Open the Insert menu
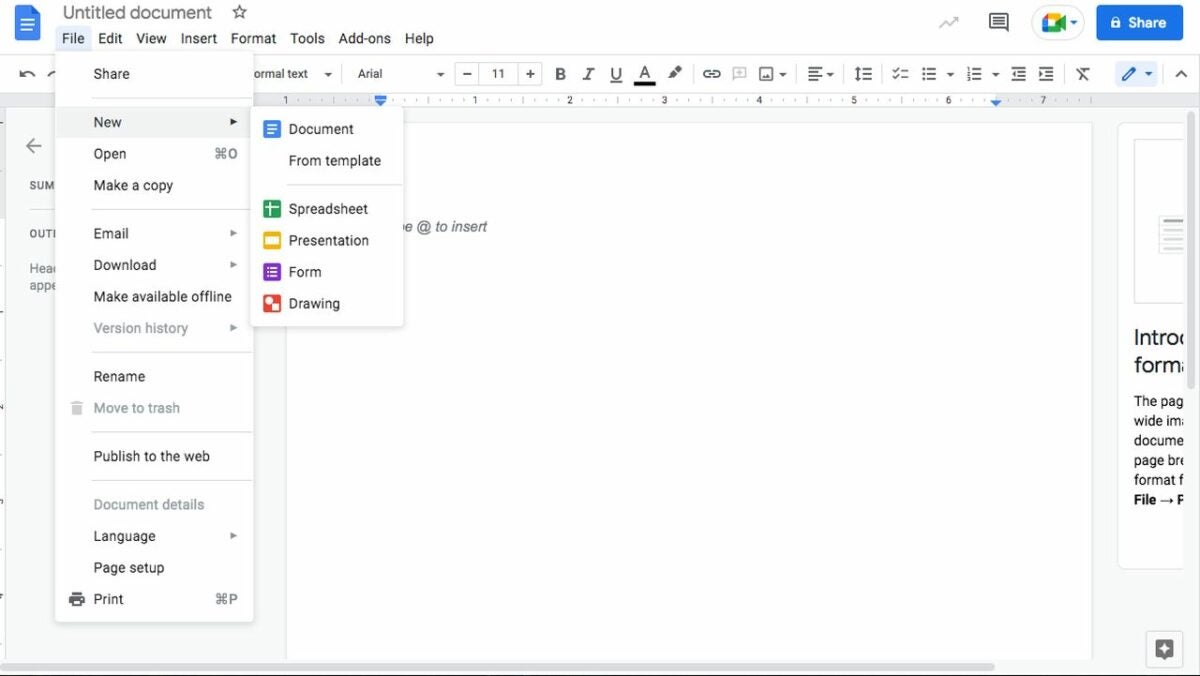Viewport: 1200px width, 676px height. point(199,38)
